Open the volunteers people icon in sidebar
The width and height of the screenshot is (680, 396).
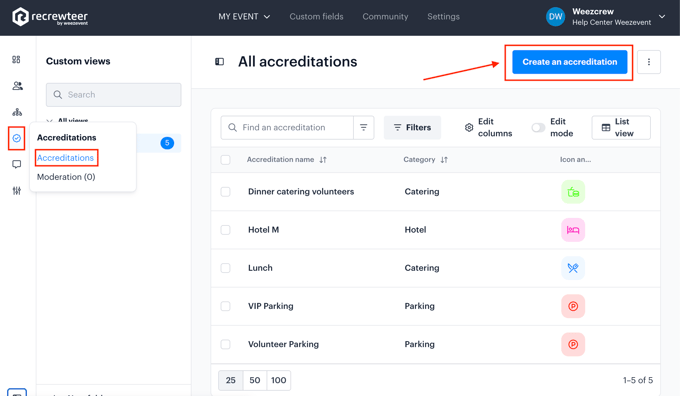[x=17, y=86]
